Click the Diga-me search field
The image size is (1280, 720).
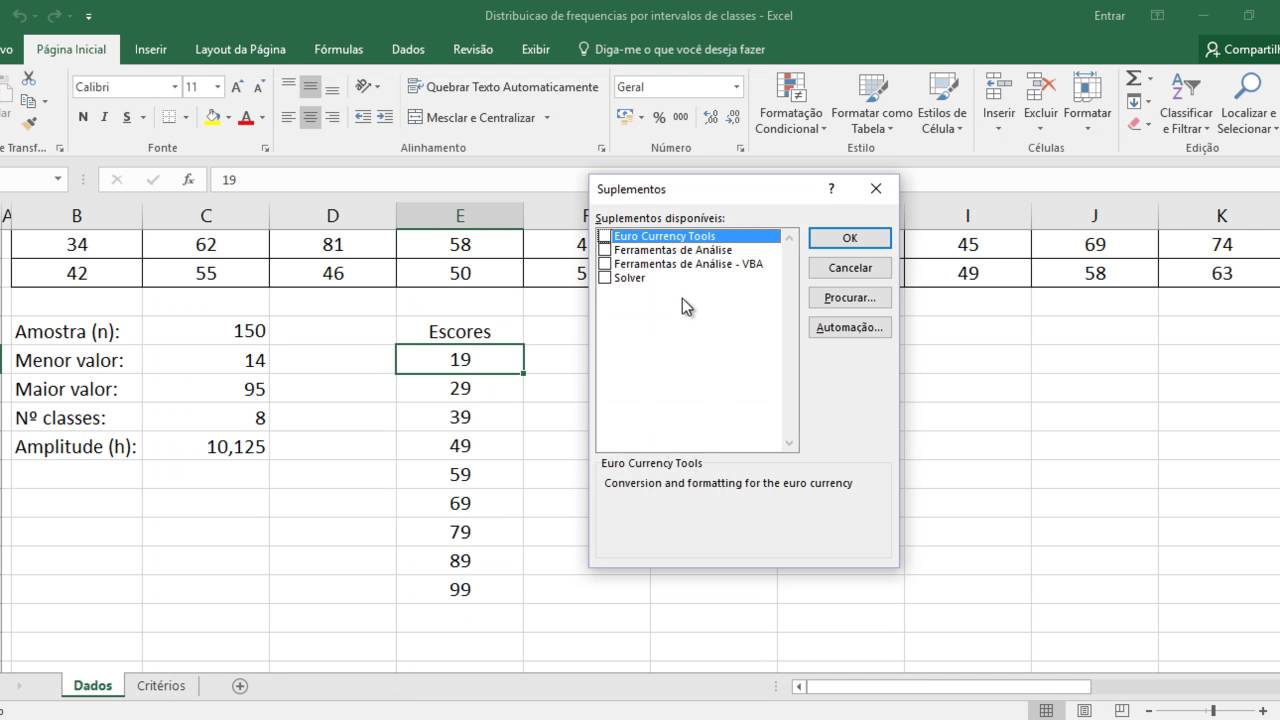click(671, 49)
